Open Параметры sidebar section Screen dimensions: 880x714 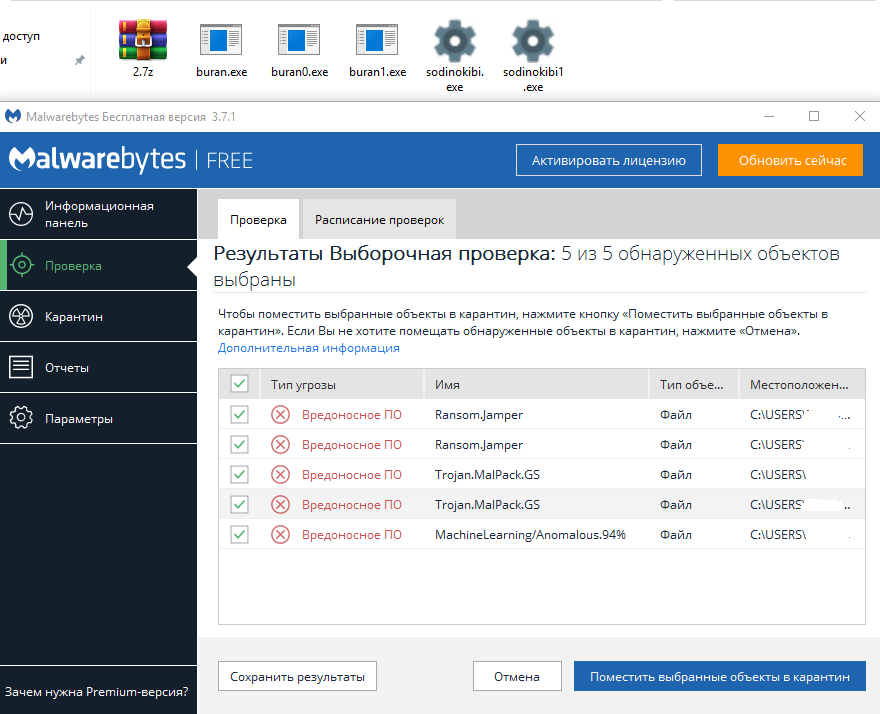click(98, 418)
